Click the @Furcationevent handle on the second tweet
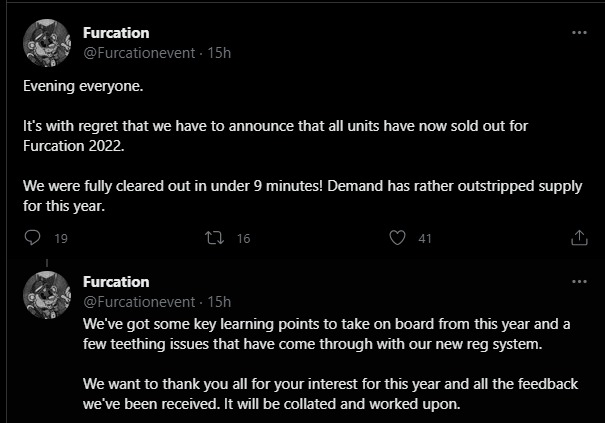The image size is (605, 423). pos(140,301)
